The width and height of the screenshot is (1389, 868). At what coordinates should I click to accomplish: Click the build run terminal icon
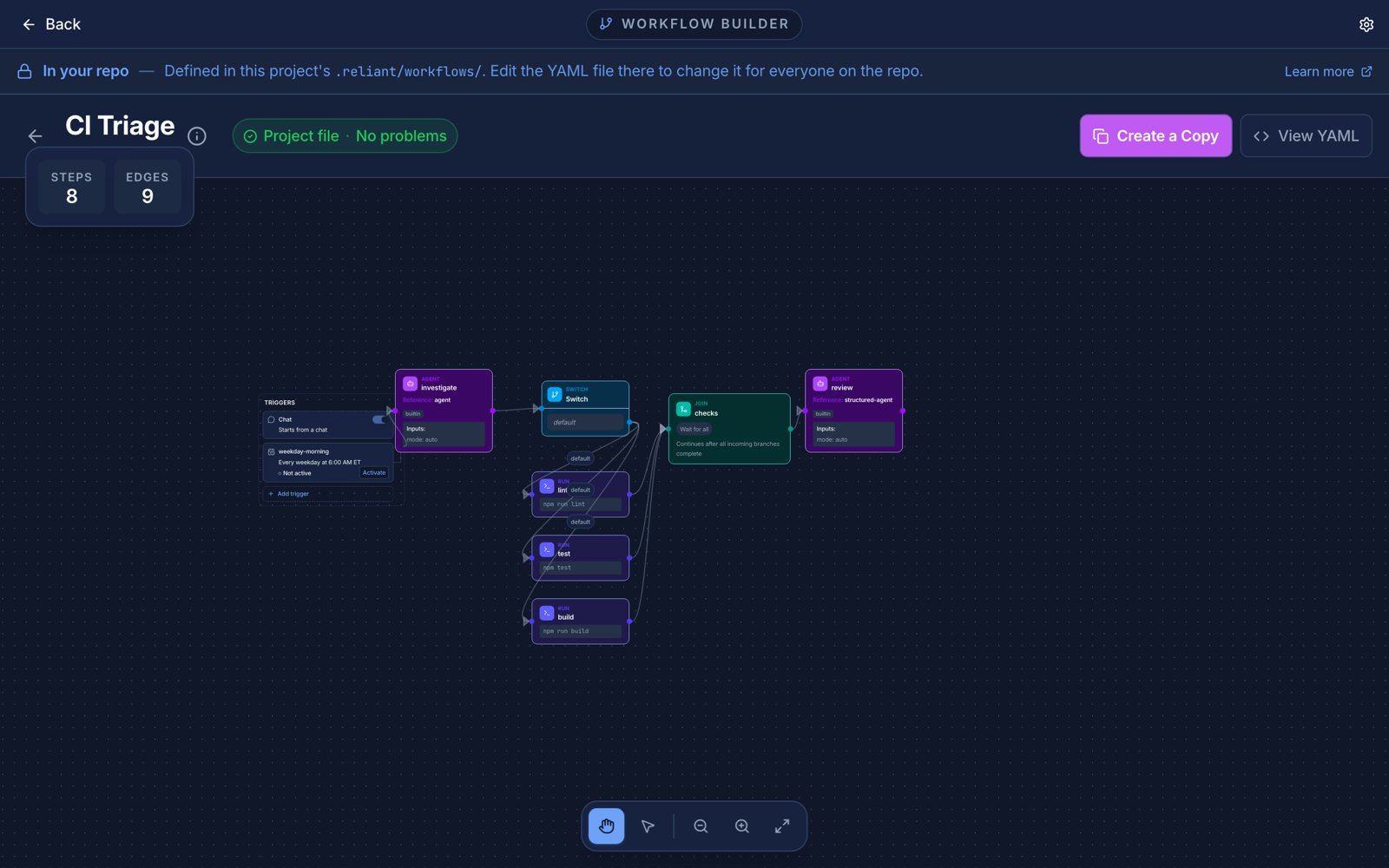pos(547,613)
